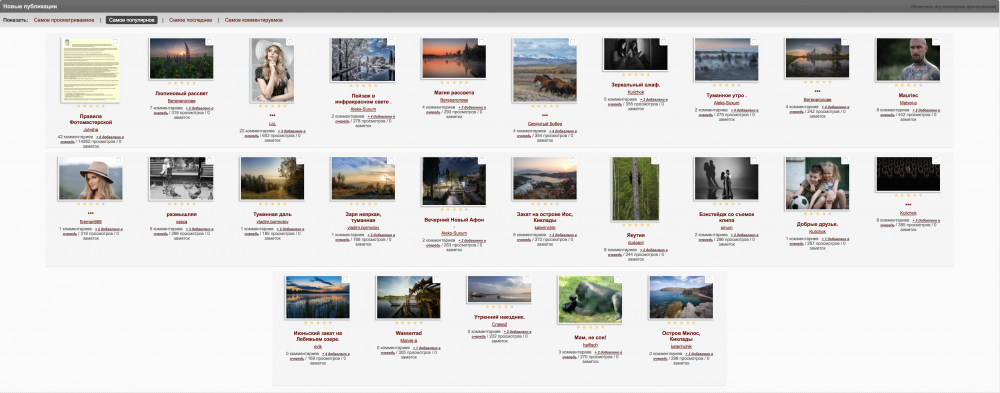Image resolution: width=1000 pixels, height=393 pixels.
Task: Open the Утренний наездник photo thumbnail
Action: pyautogui.click(x=499, y=289)
